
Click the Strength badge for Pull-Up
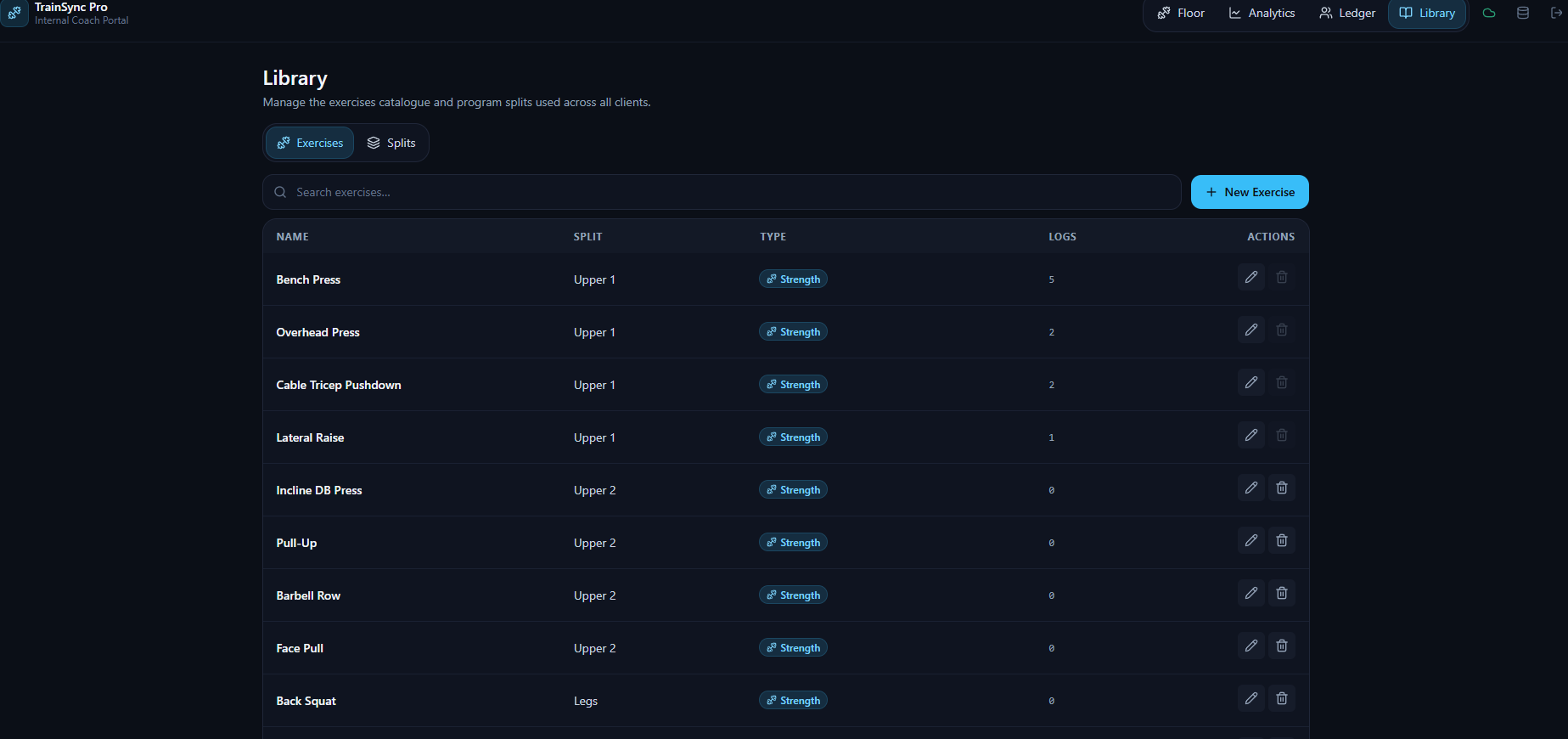(x=793, y=543)
